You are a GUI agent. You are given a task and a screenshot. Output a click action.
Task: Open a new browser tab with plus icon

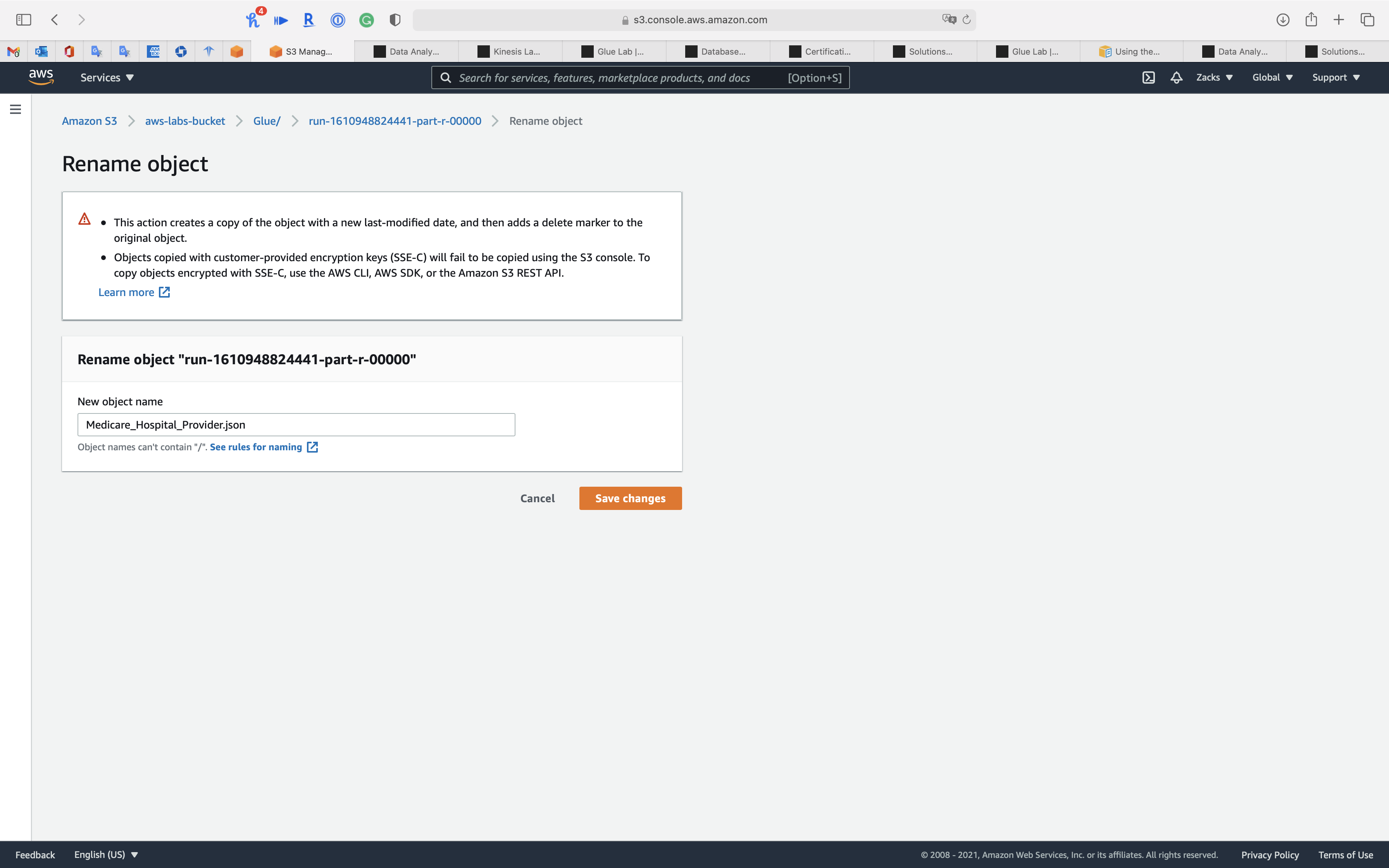tap(1339, 19)
